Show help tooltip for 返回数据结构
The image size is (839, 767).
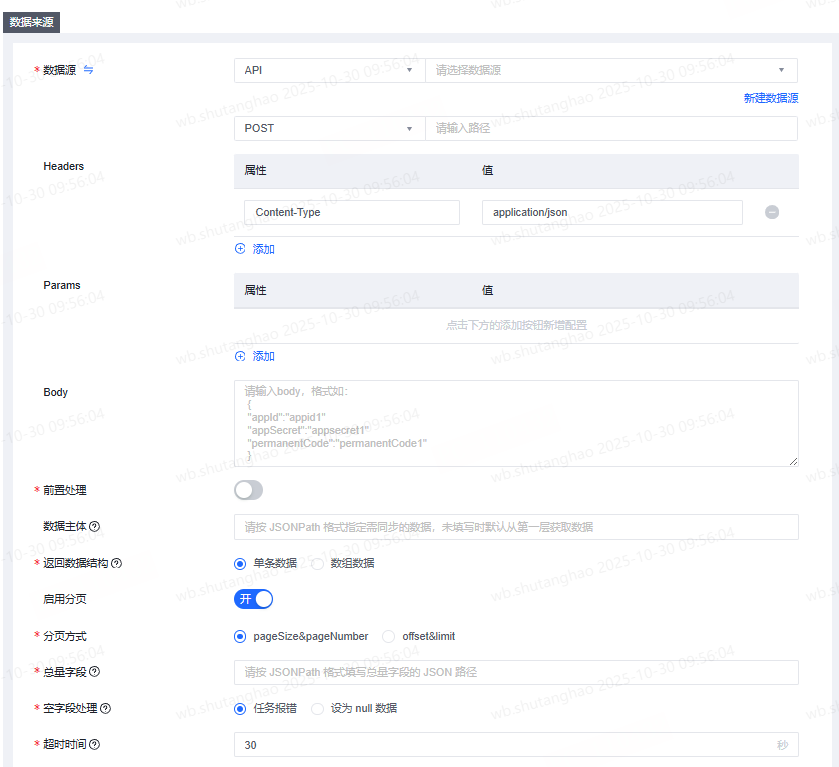click(116, 563)
